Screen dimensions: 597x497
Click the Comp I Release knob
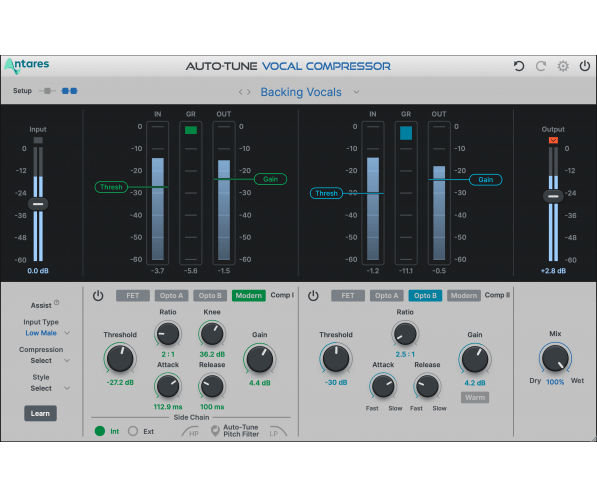pos(212,387)
